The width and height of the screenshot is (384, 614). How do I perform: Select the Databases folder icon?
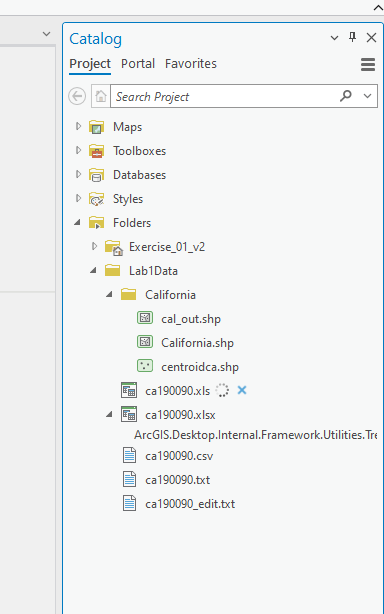96,175
